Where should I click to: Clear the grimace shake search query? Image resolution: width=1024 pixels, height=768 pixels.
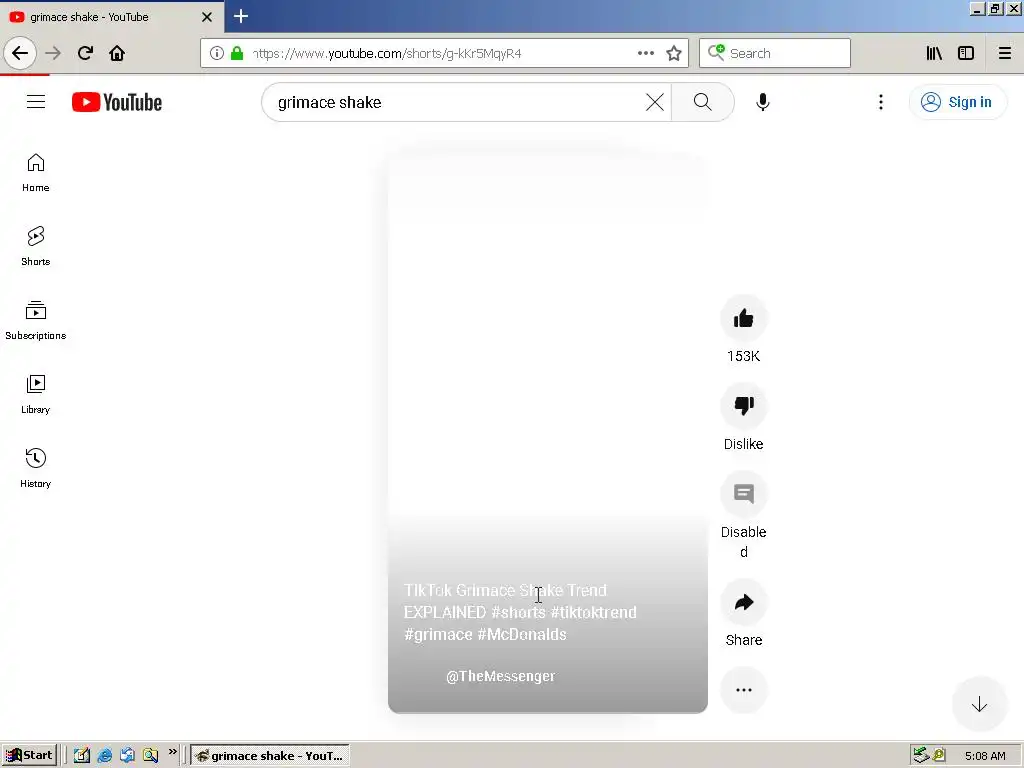pyautogui.click(x=654, y=102)
